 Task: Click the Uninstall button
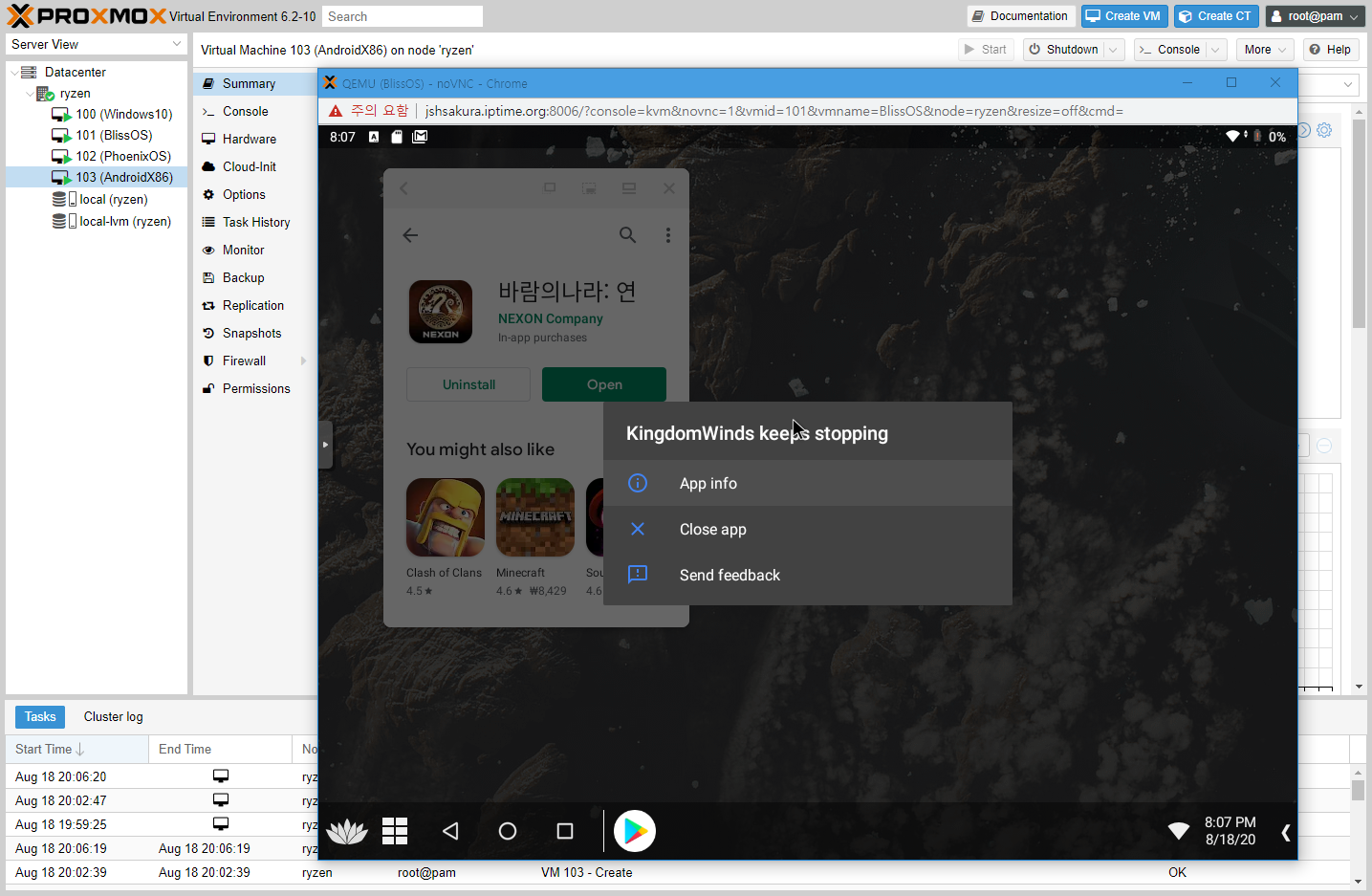pyautogui.click(x=468, y=384)
